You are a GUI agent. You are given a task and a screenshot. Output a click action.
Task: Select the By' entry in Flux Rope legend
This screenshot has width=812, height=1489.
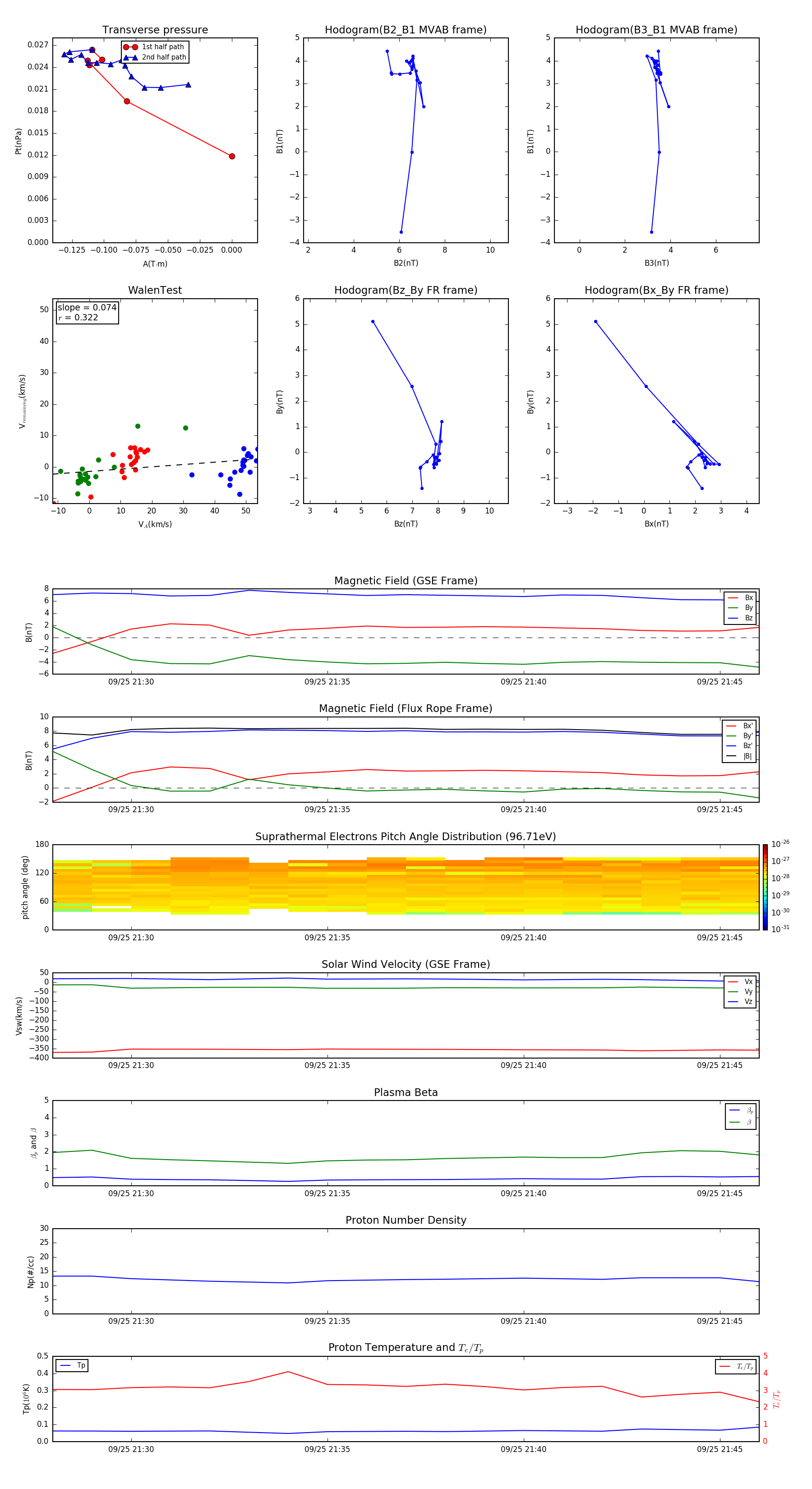(739, 736)
